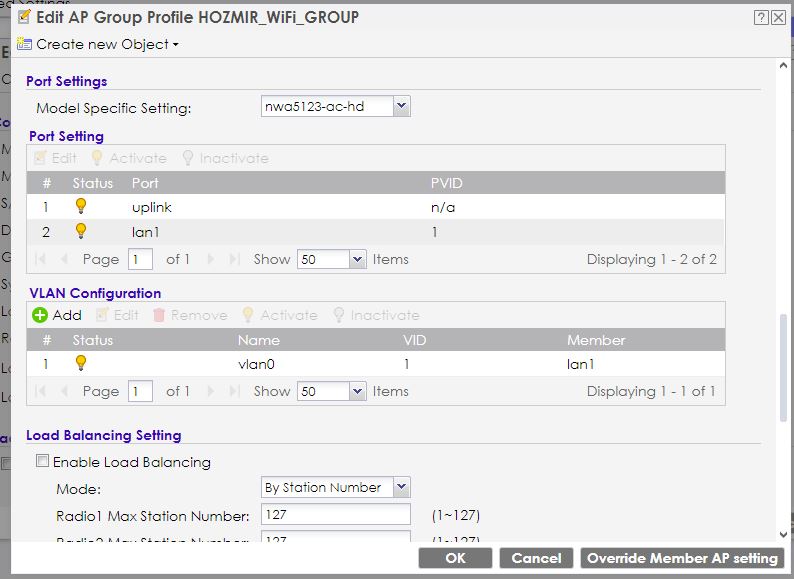This screenshot has height=579, width=794.
Task: Click the PVID column header
Action: point(446,183)
